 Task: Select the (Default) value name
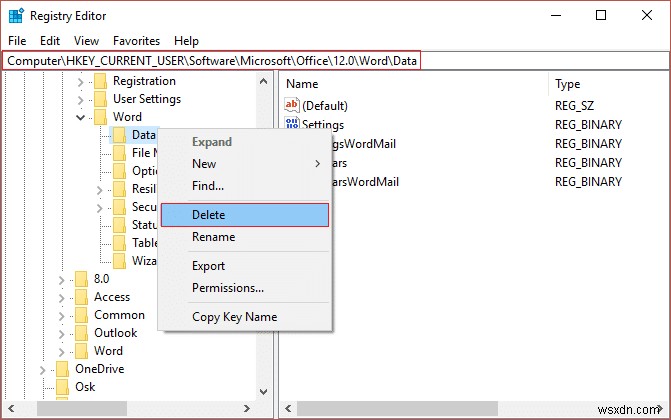point(325,106)
